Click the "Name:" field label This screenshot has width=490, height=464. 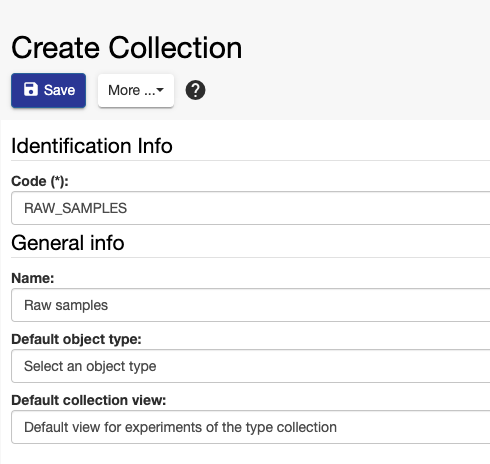click(x=33, y=278)
